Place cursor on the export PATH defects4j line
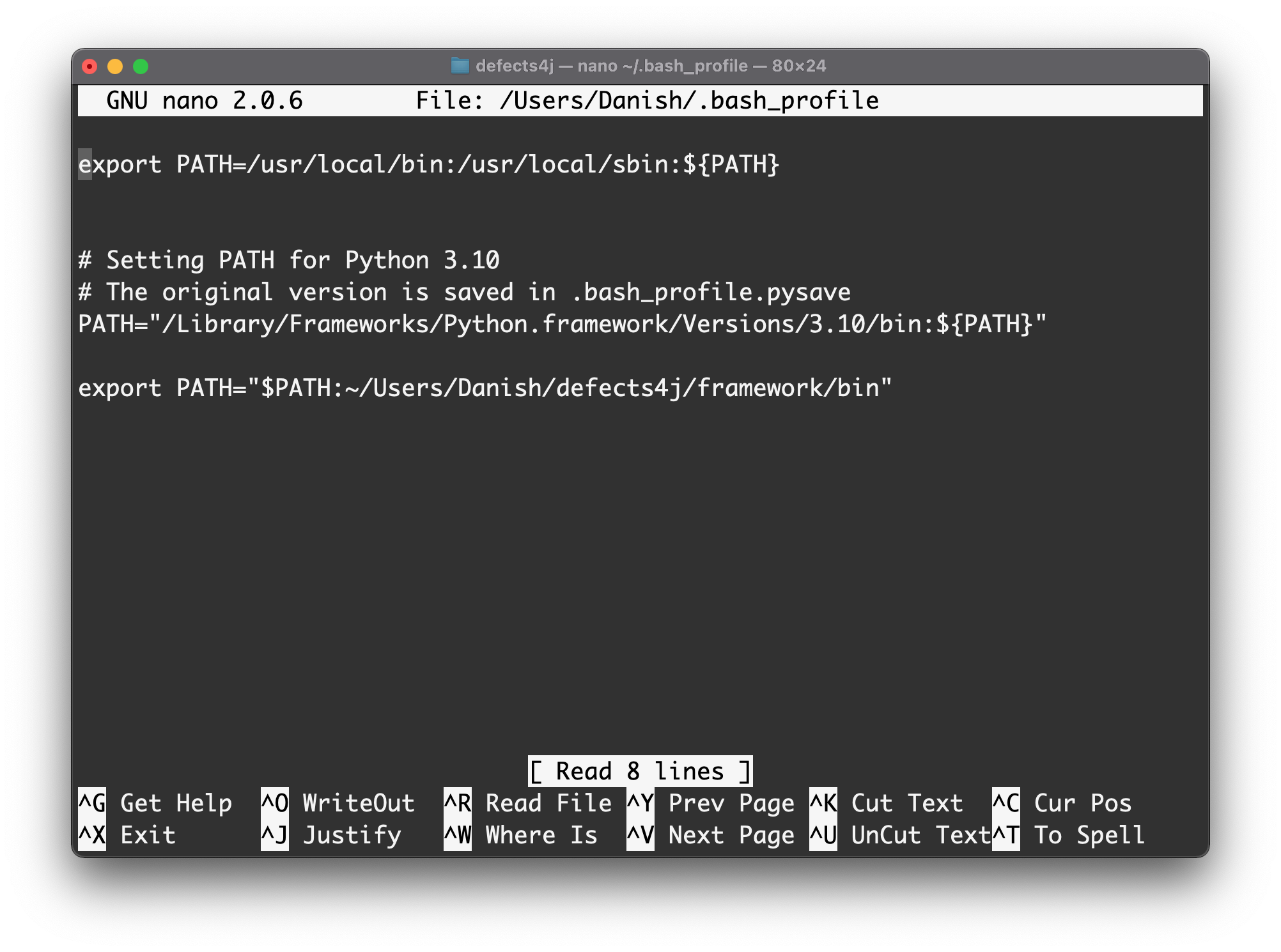Screen dimensions: 1281x952 [x=483, y=388]
